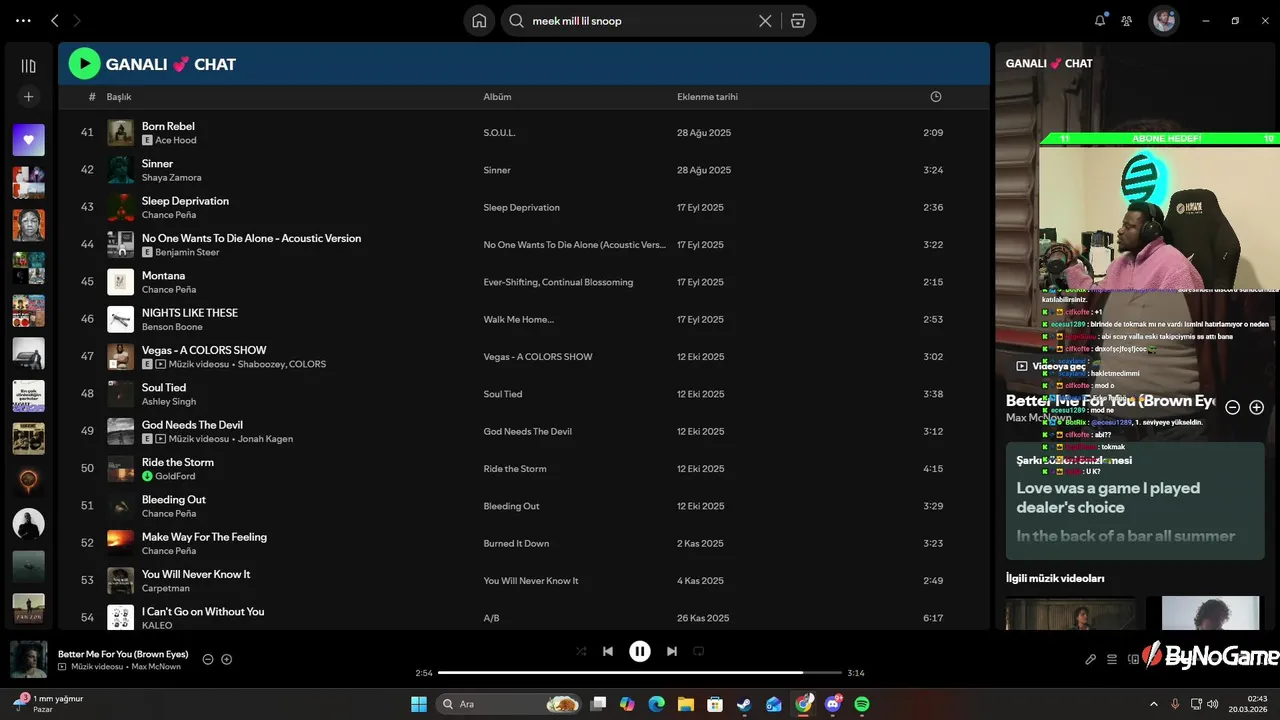Open the Browse icon beside search
Image resolution: width=1280 pixels, height=720 pixels.
(797, 20)
